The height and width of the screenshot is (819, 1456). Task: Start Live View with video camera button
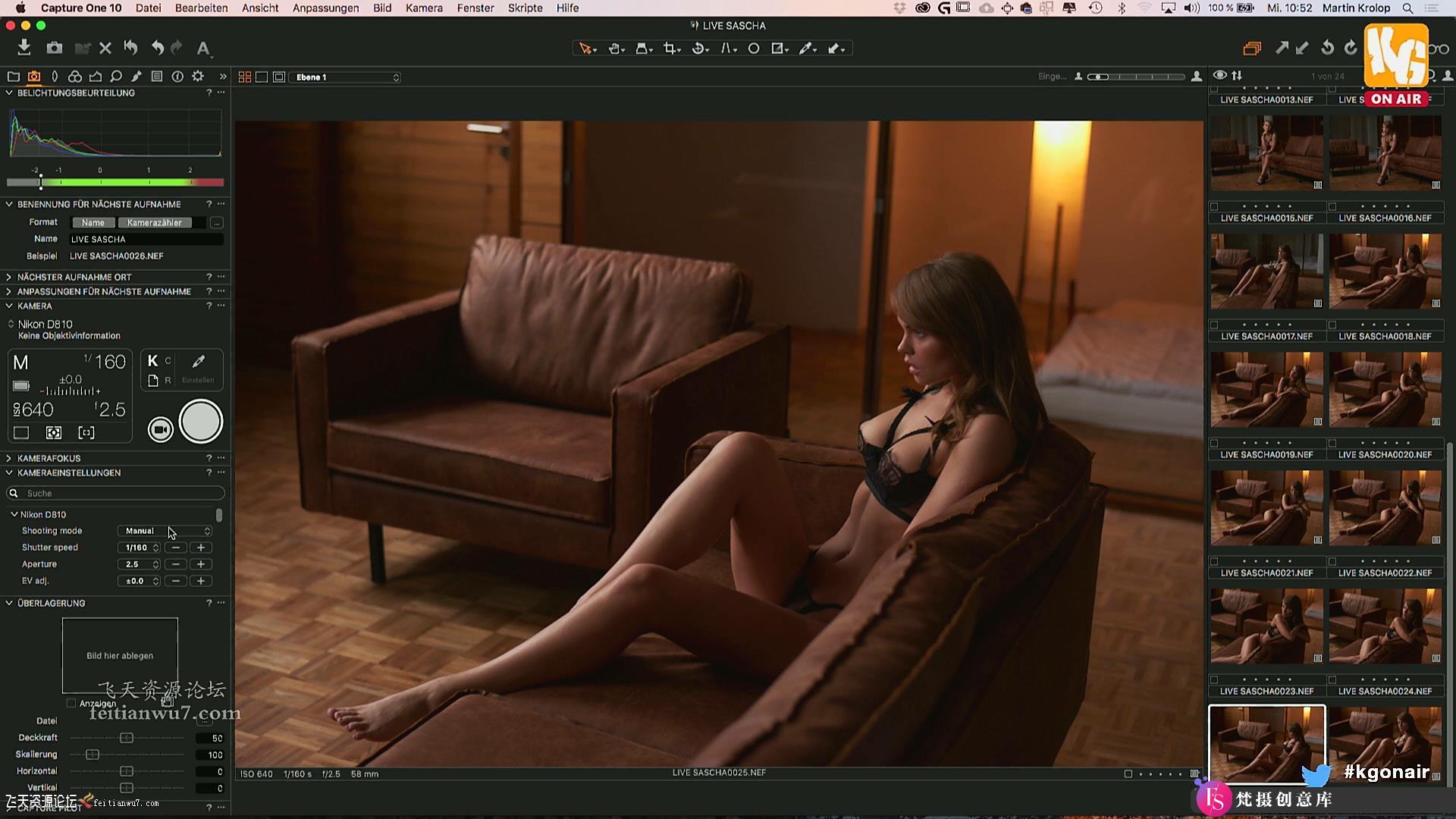[160, 430]
